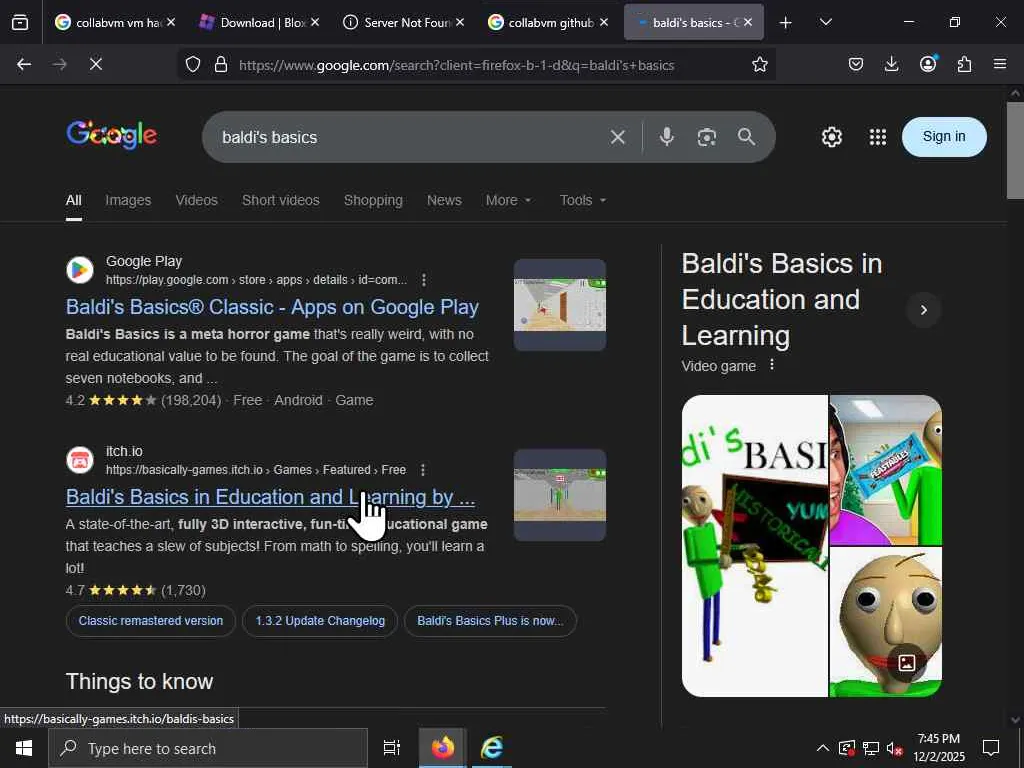Select the News search filter
The width and height of the screenshot is (1024, 768).
pyautogui.click(x=444, y=200)
